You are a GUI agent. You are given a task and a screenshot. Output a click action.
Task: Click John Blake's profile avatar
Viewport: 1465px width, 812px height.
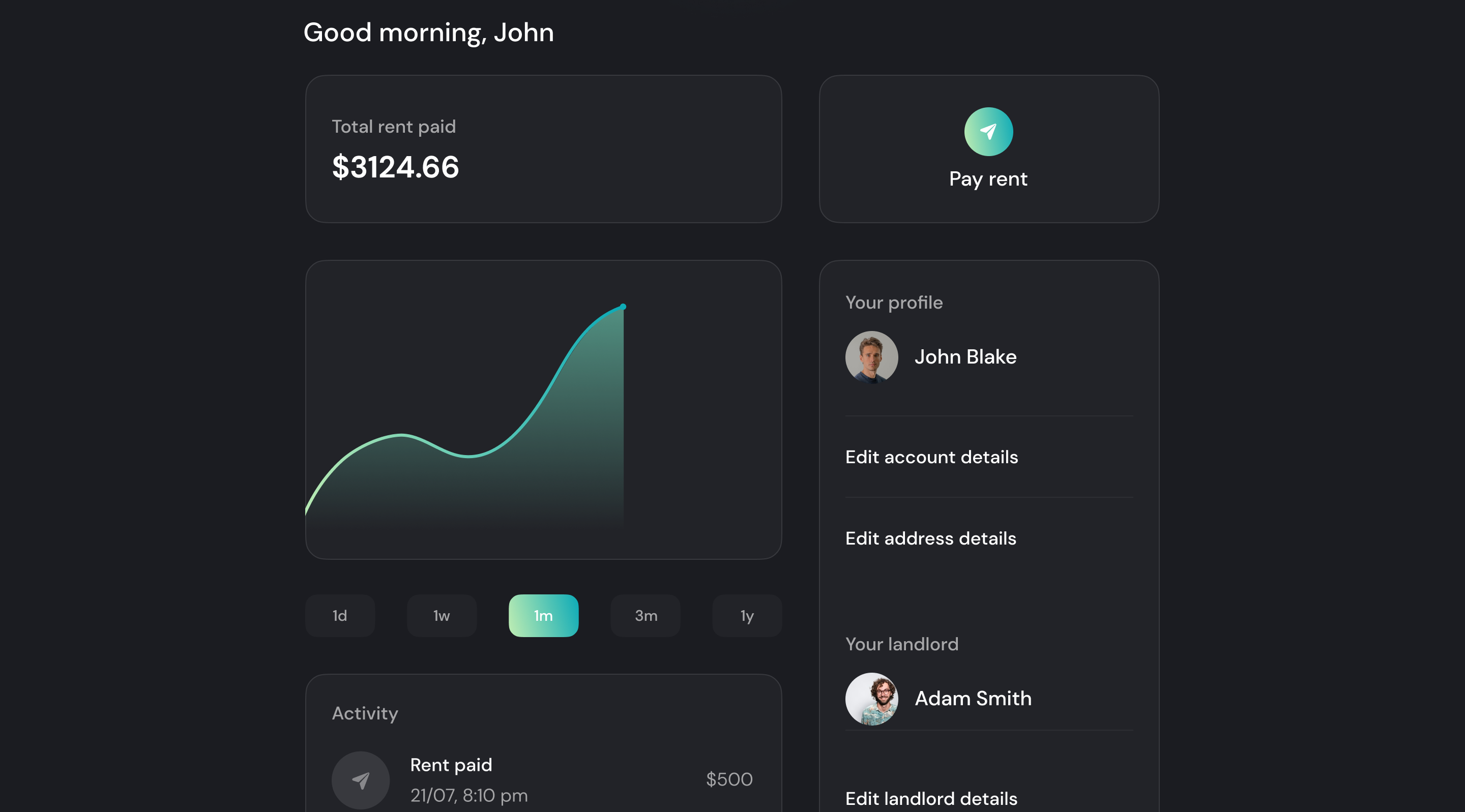[871, 357]
